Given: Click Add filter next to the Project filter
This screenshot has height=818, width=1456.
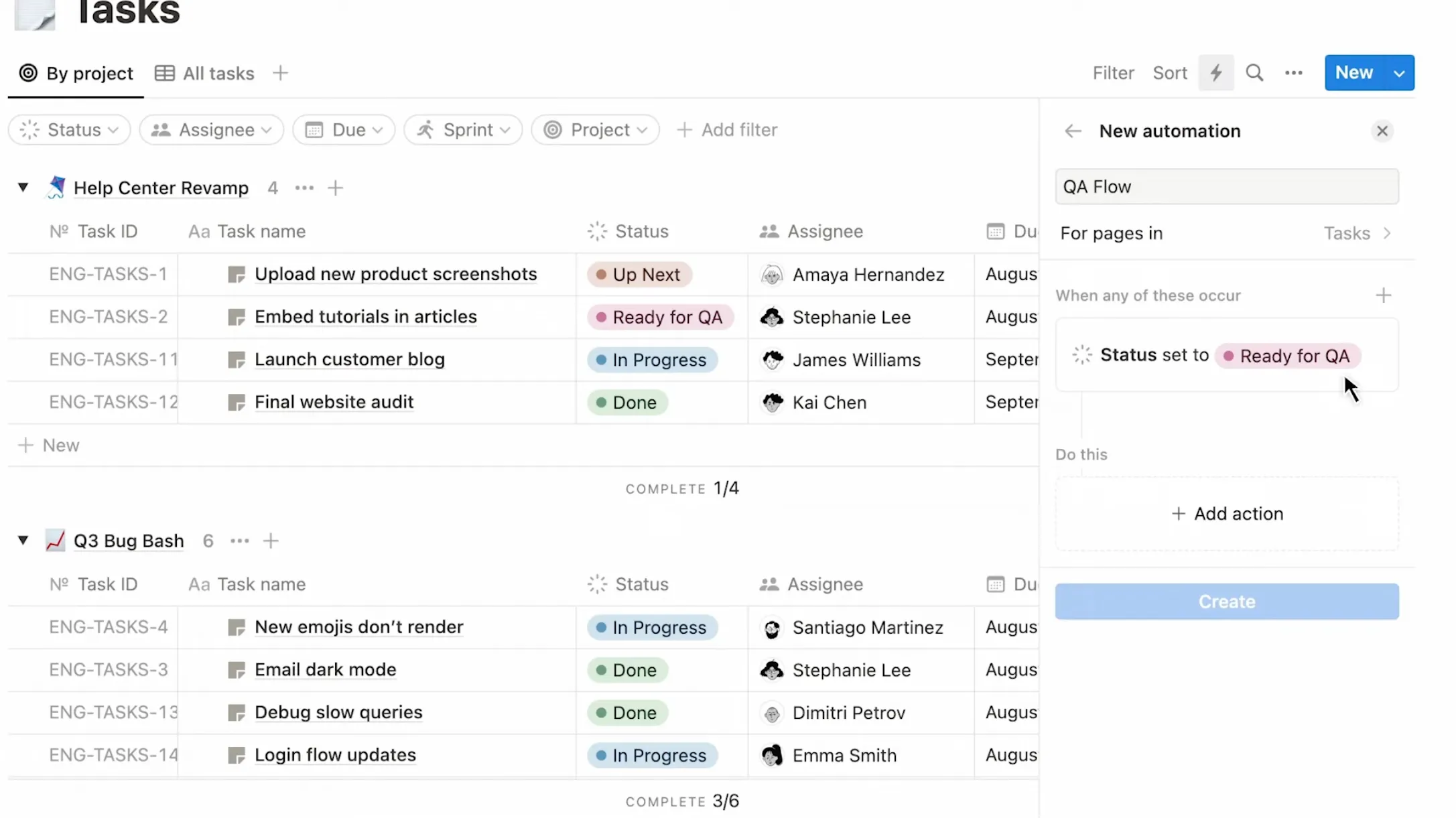Looking at the screenshot, I should pos(727,129).
